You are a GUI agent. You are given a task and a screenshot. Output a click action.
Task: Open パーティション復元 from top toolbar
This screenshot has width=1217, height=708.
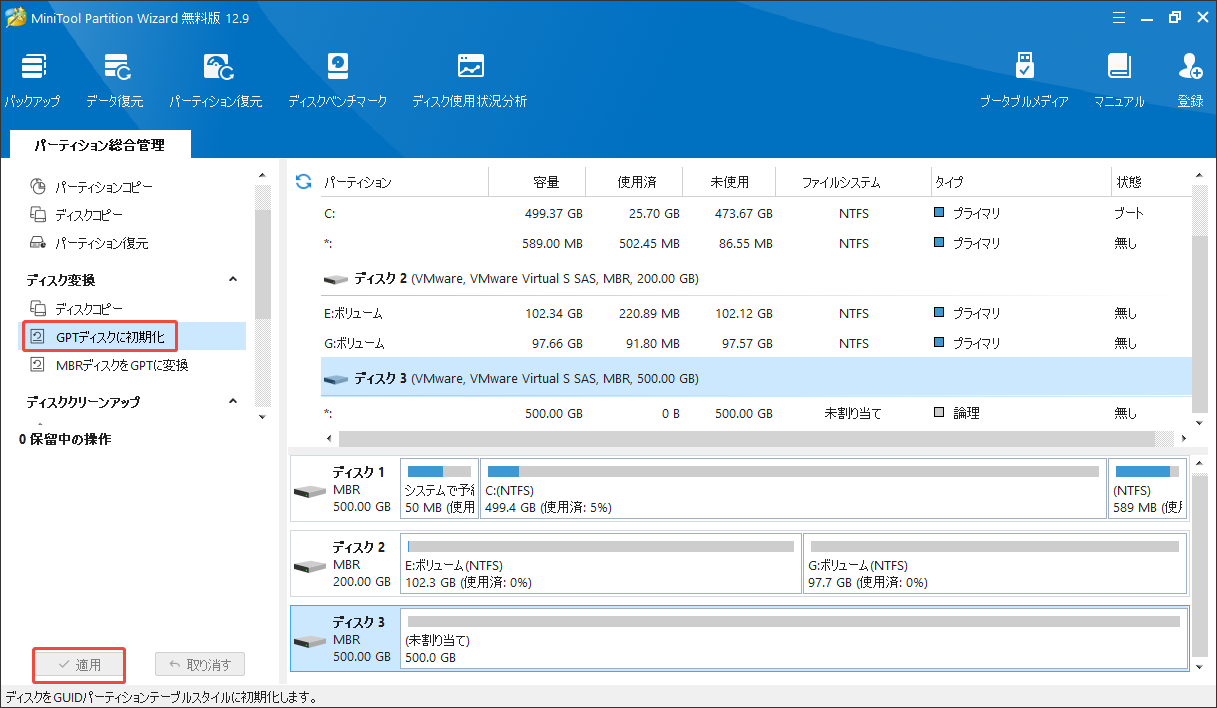pyautogui.click(x=215, y=81)
